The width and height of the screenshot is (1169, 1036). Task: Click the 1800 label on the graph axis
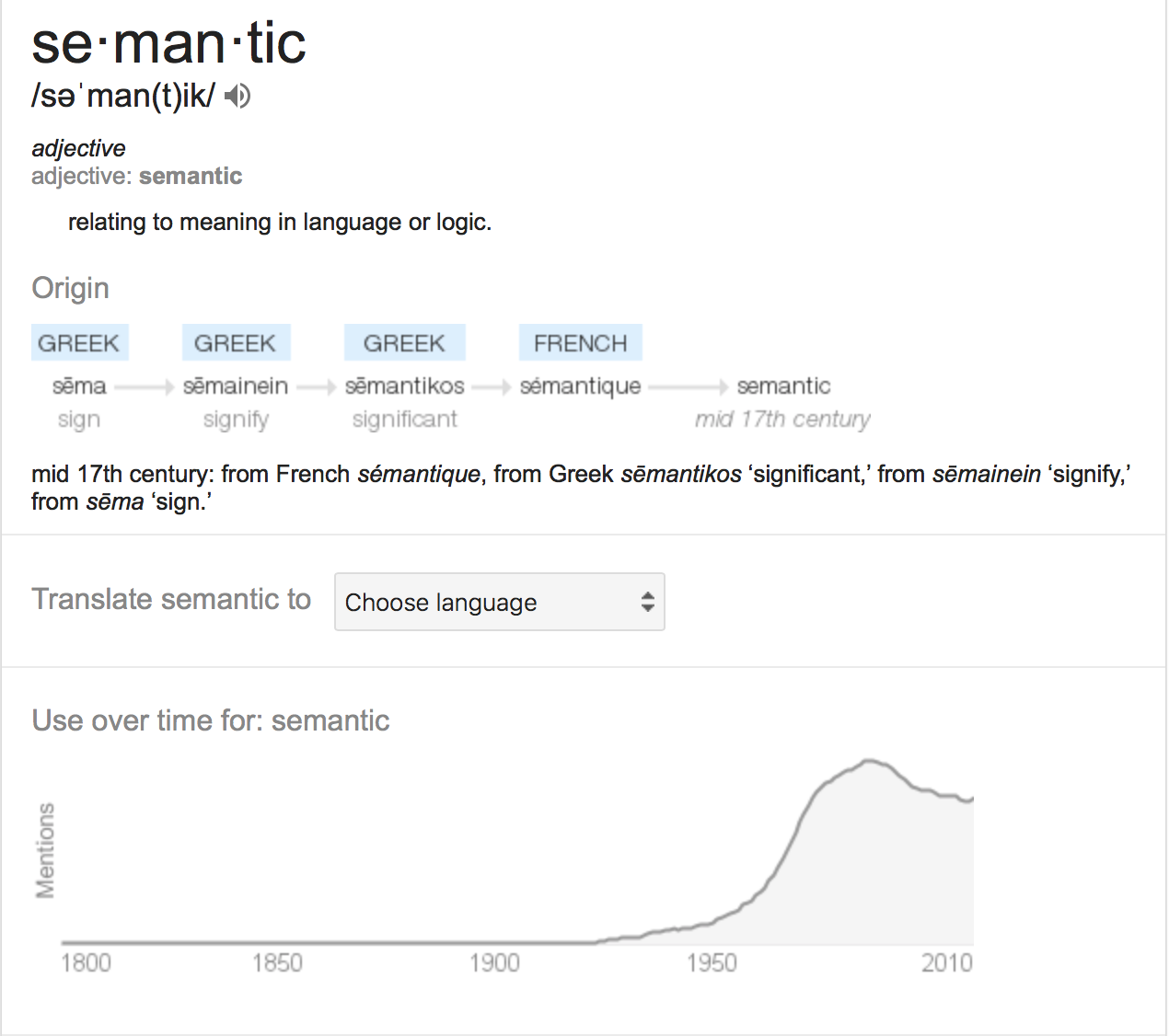point(86,963)
